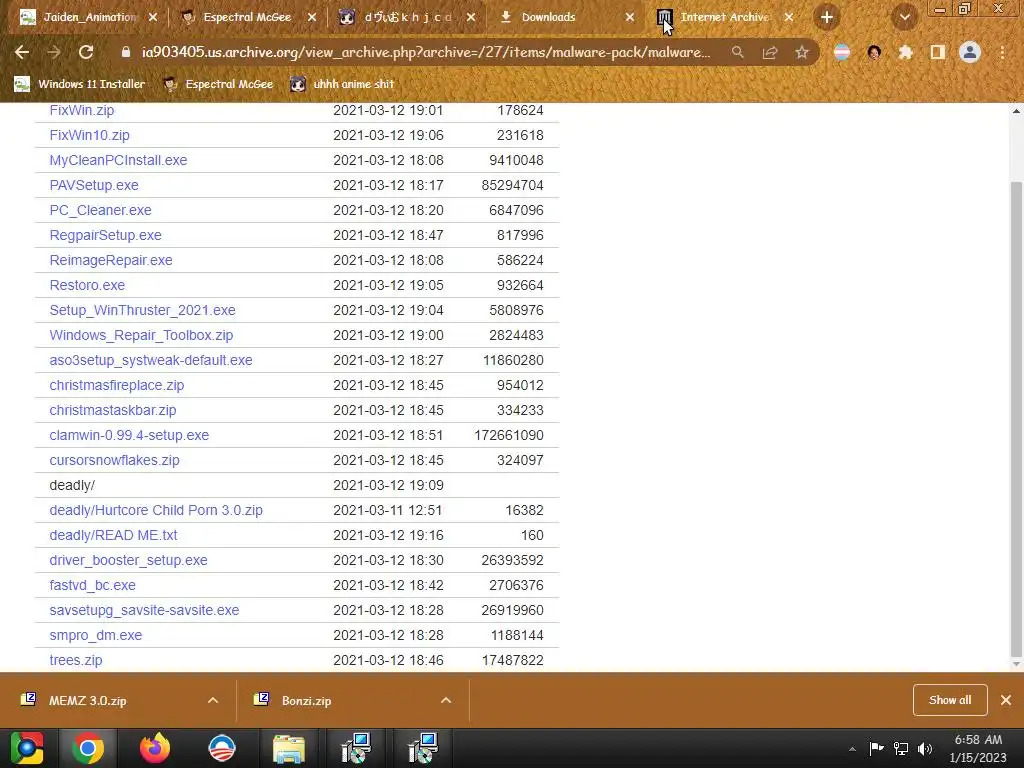Expand options for MEMZ 3.0.zip download
The height and width of the screenshot is (768, 1024).
click(x=213, y=700)
